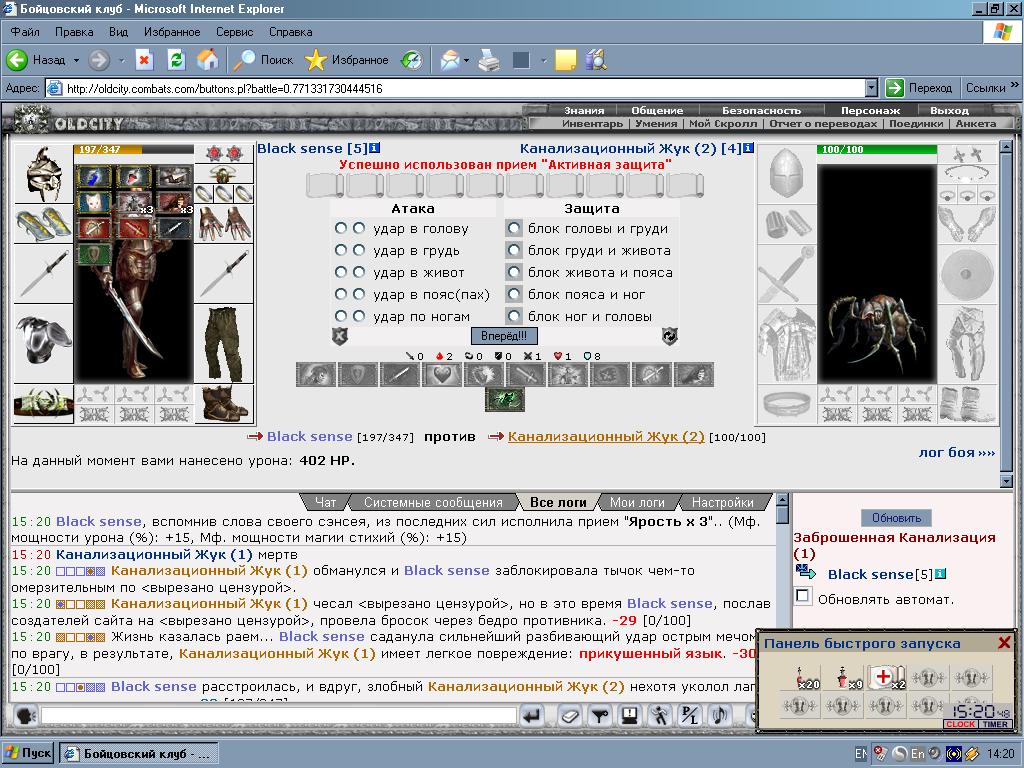Expand the address bar URL dropdown
The width and height of the screenshot is (1024, 768).
871,88
